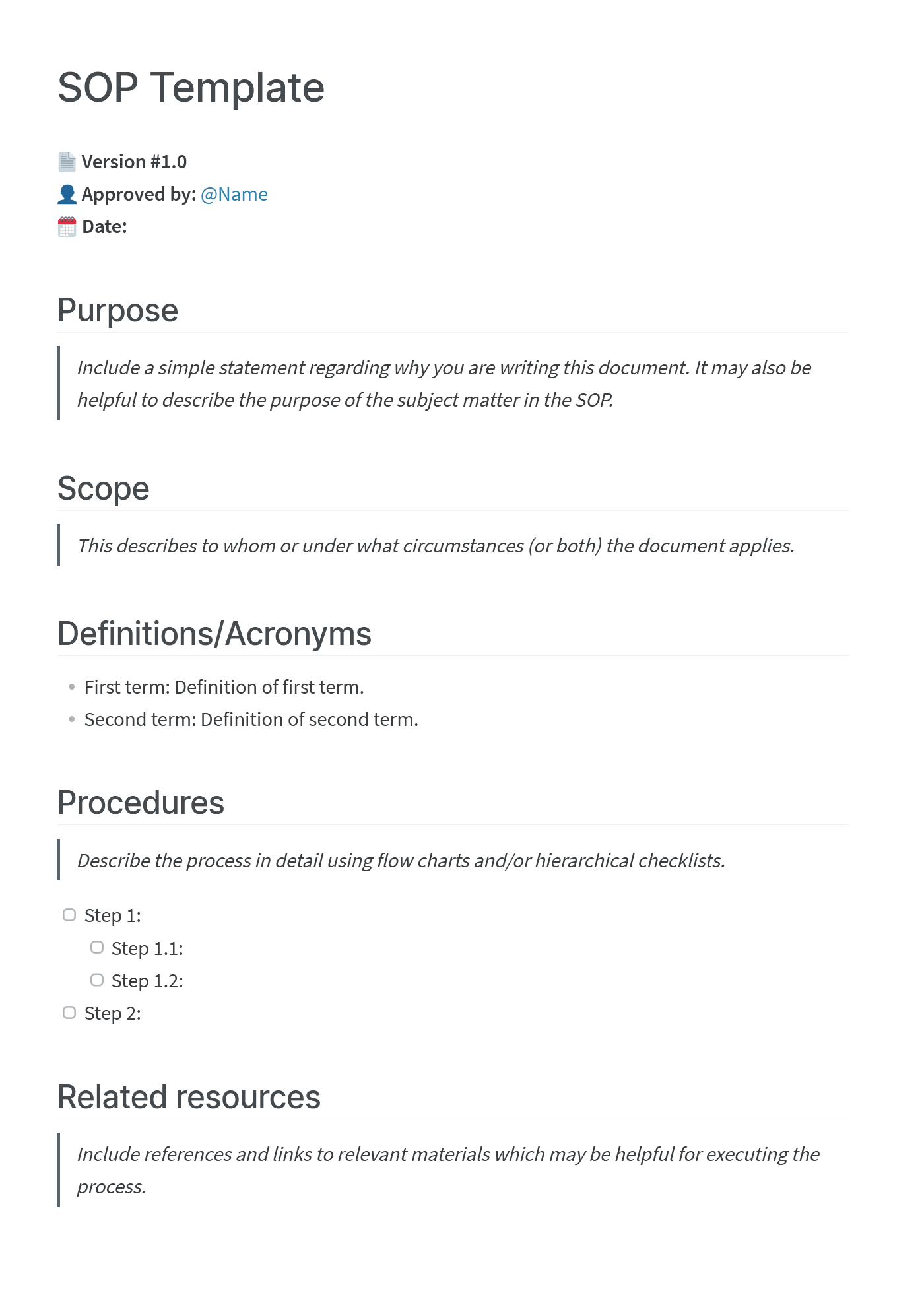The height and width of the screenshot is (1295, 924).
Task: Click the SOP Template title
Action: click(191, 88)
